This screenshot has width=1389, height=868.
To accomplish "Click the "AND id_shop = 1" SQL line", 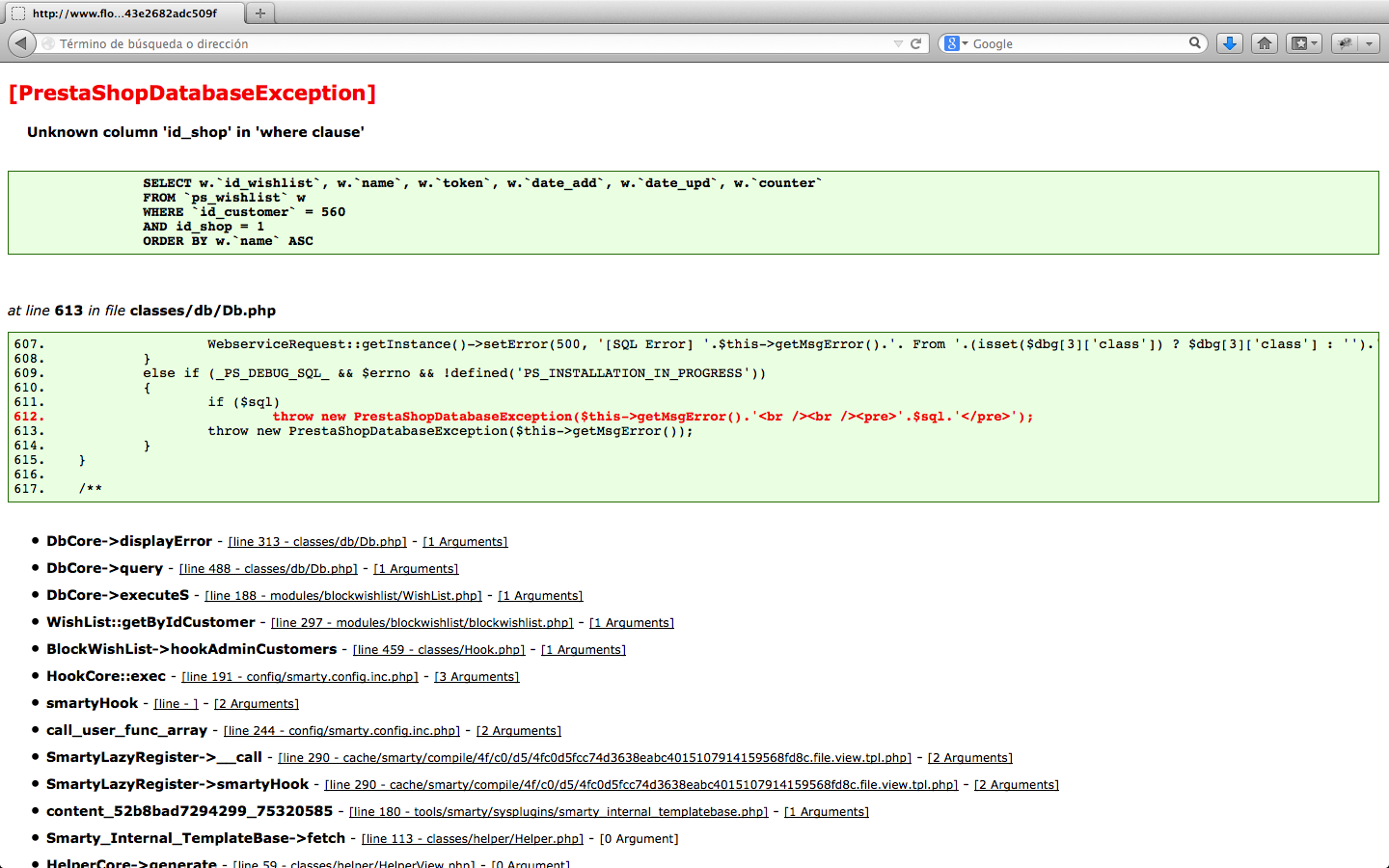I will tap(204, 227).
